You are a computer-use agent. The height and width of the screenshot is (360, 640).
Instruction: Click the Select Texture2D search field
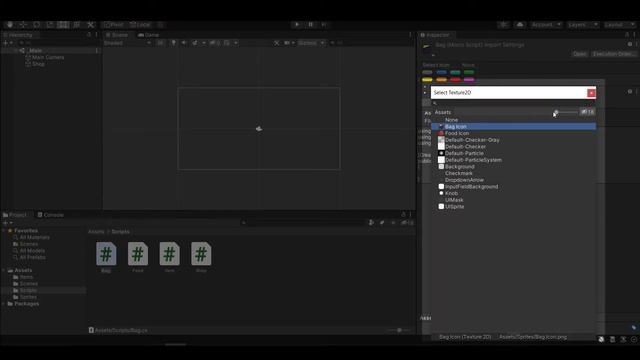coord(513,103)
